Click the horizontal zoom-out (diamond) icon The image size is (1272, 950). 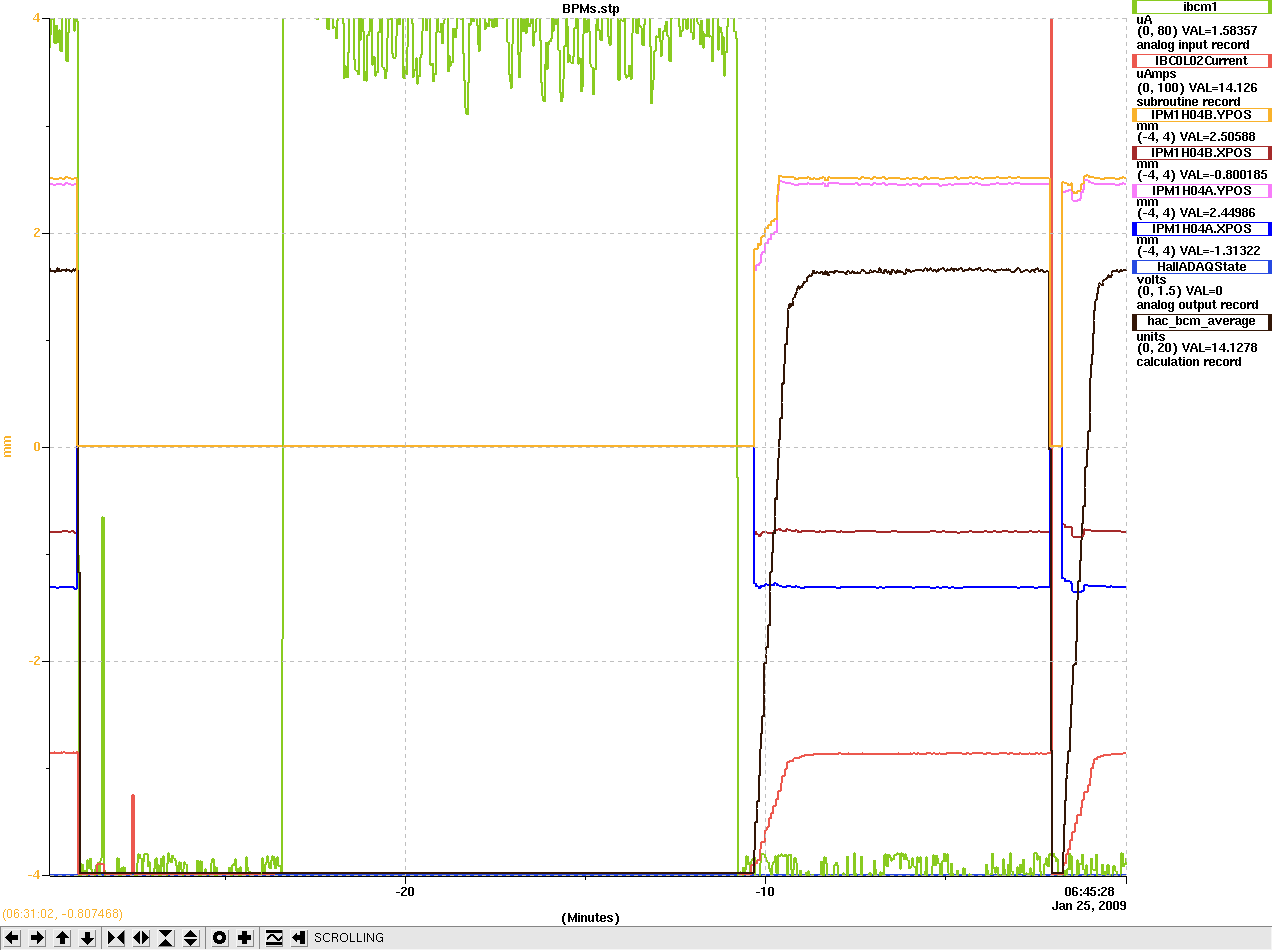coord(141,938)
